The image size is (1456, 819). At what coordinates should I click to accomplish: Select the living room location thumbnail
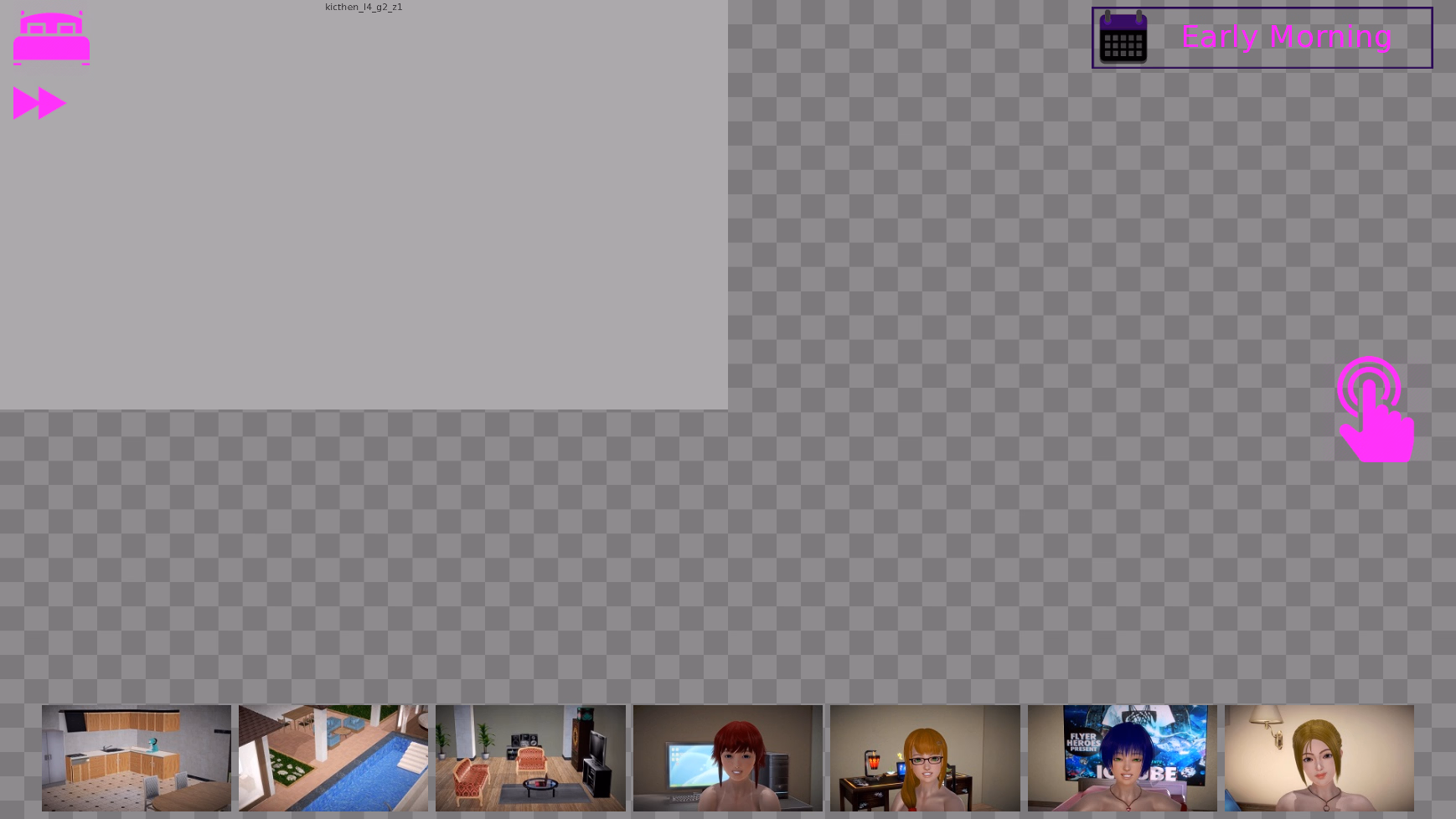point(530,758)
